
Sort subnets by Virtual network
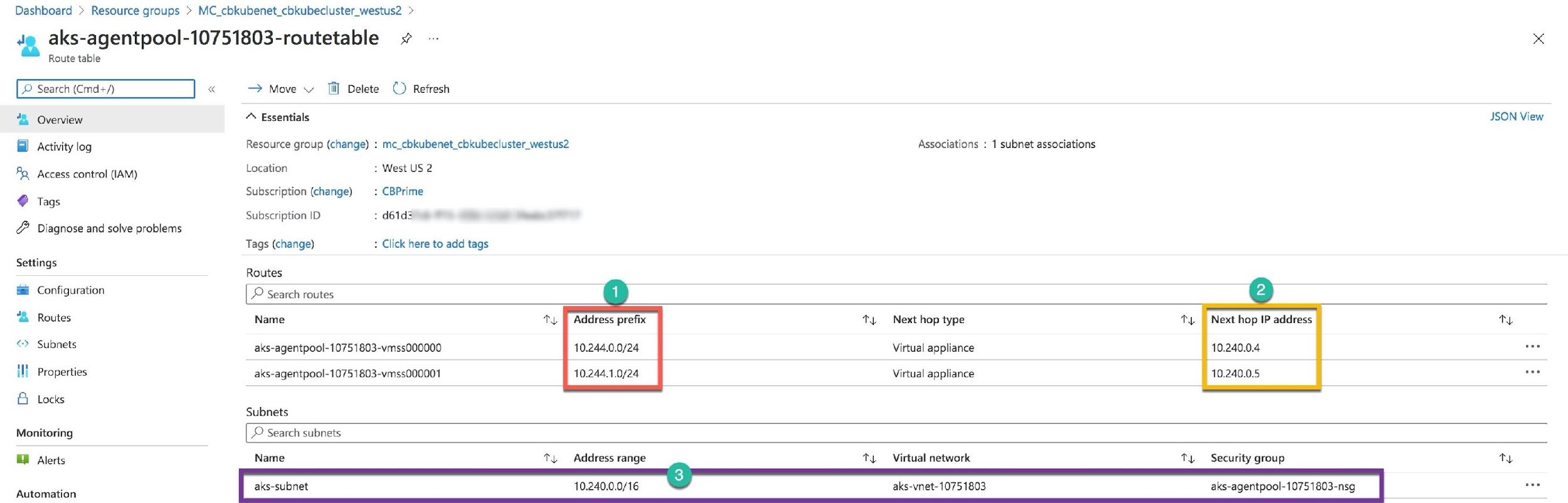[x=1187, y=458]
